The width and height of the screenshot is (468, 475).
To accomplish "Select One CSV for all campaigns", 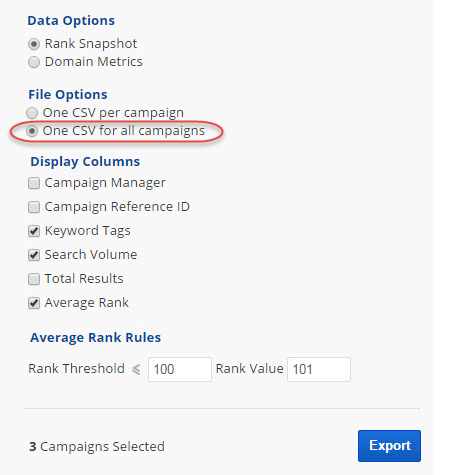I will click(x=32, y=131).
